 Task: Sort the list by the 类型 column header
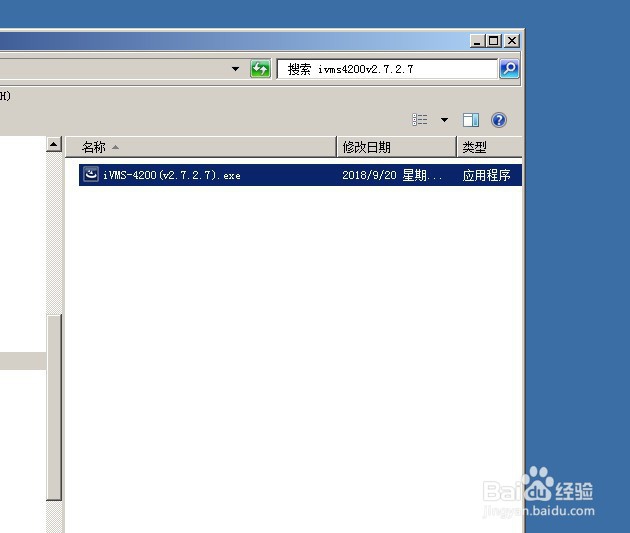pos(489,147)
